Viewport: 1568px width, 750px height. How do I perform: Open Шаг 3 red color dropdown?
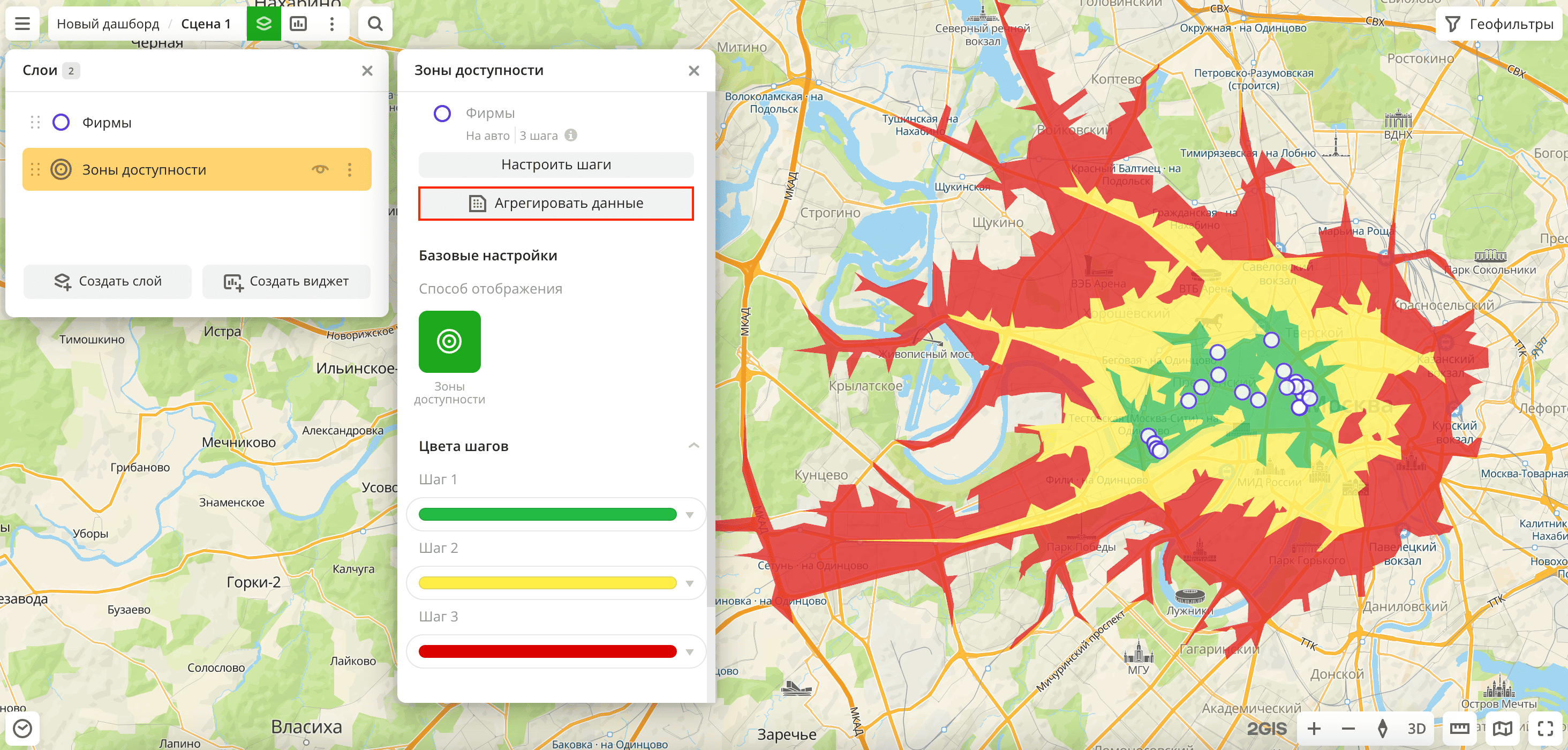pos(689,652)
